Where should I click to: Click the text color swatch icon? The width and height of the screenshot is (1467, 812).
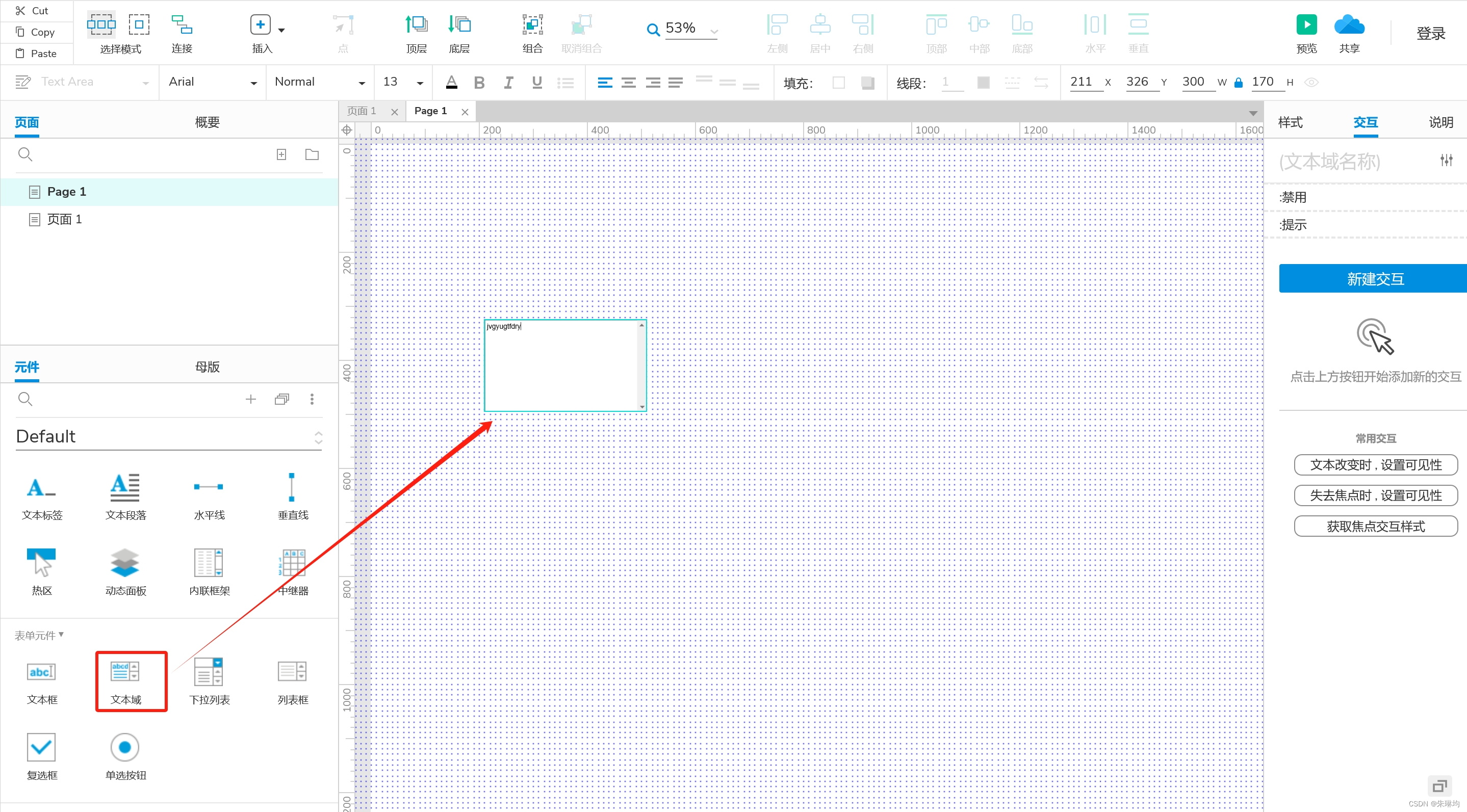[x=451, y=83]
